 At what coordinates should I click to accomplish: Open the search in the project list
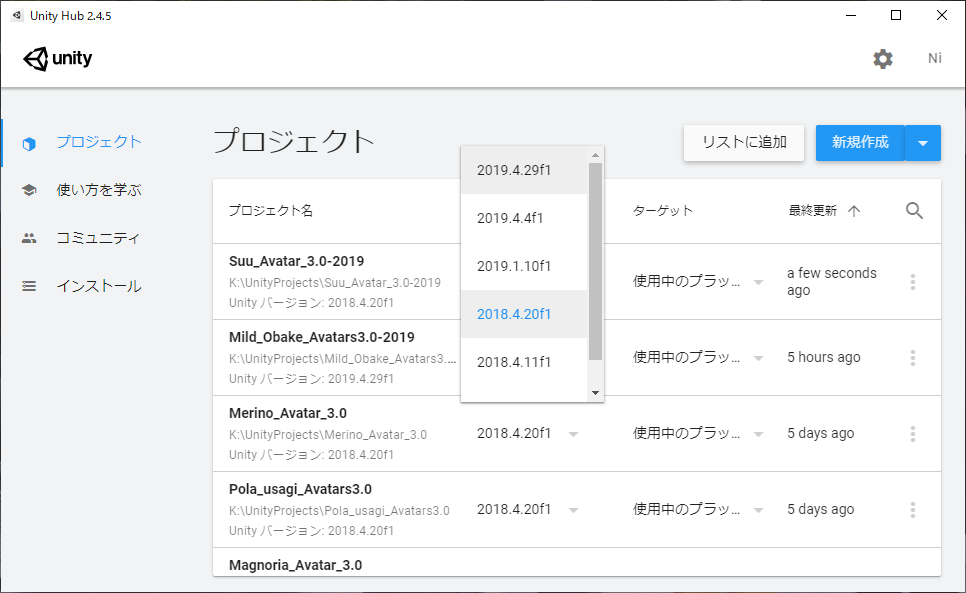coord(914,211)
